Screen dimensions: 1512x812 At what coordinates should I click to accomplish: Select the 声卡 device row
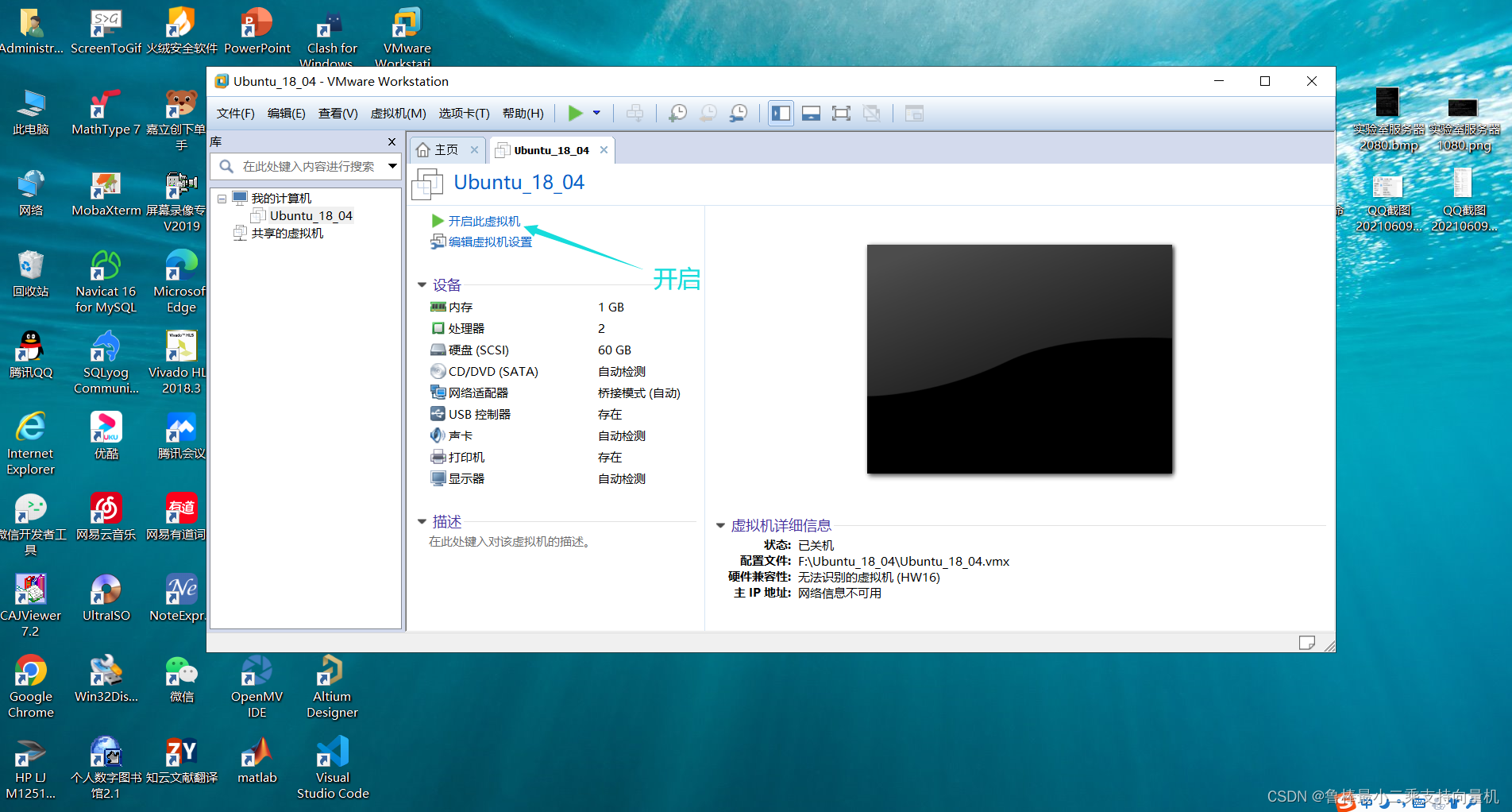558,435
